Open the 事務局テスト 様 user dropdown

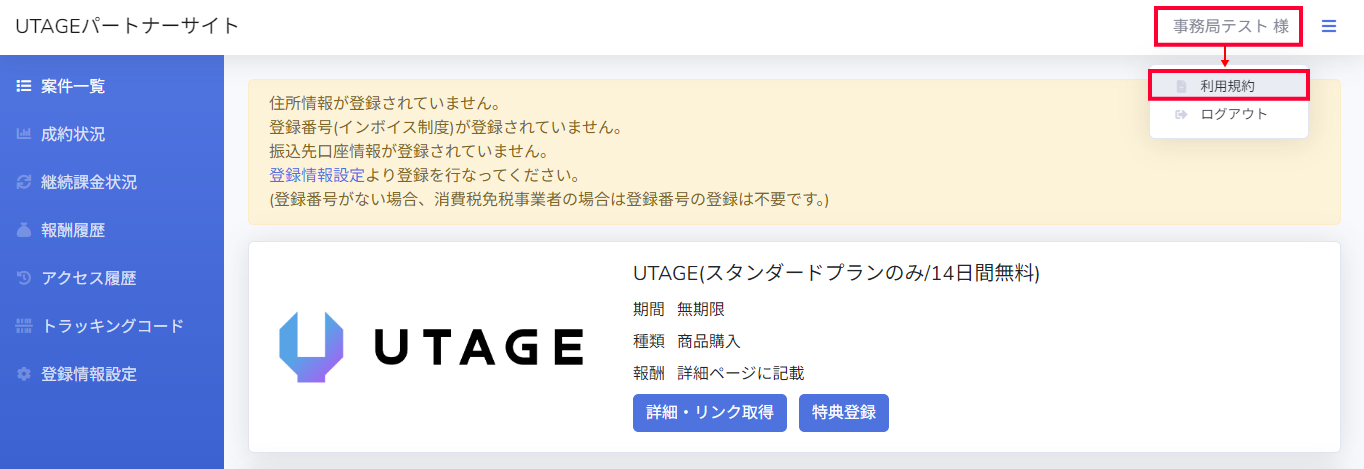pos(1229,27)
